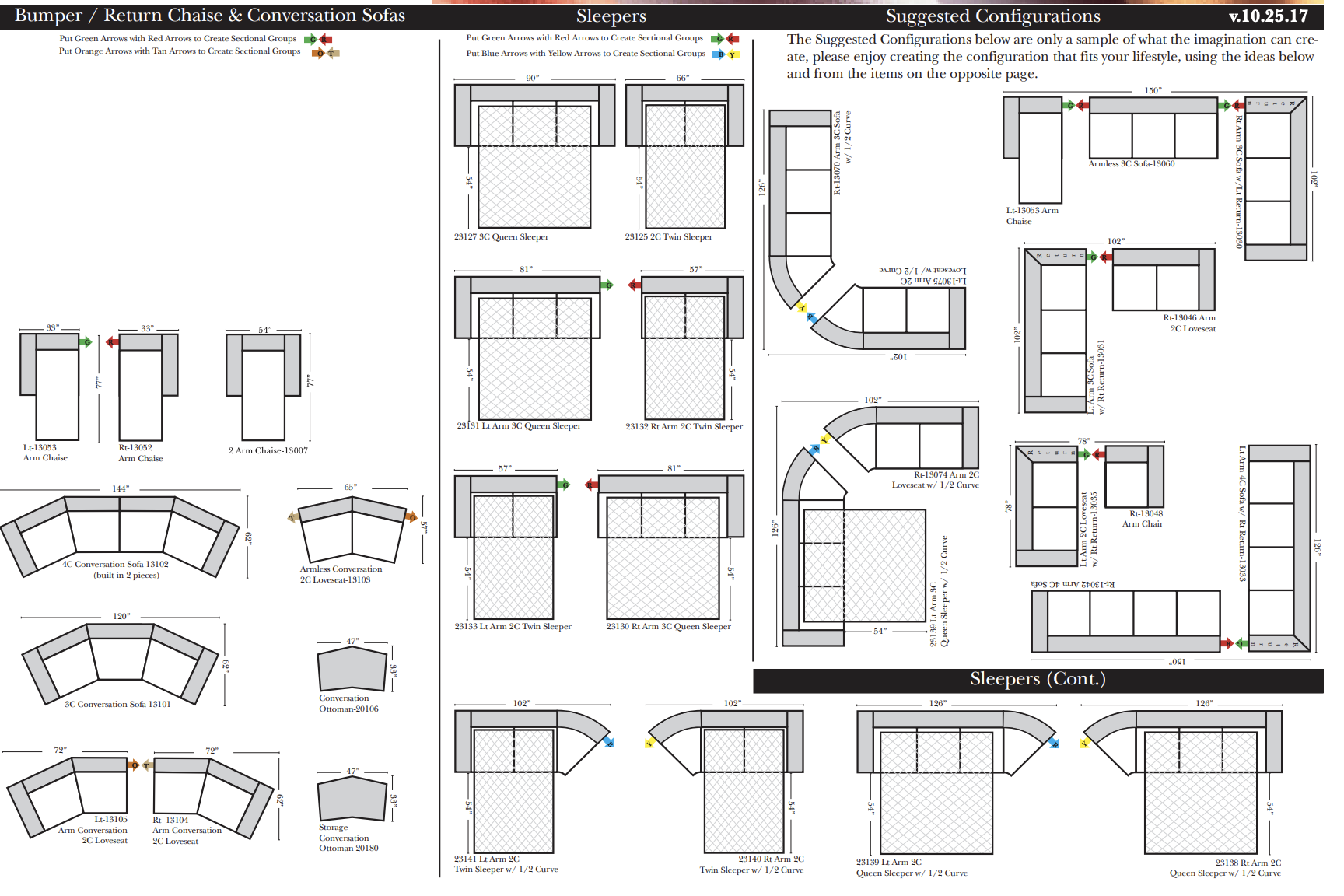Click the Suggested Configurations heading
Screen dimensions: 1344x896
coord(992,16)
